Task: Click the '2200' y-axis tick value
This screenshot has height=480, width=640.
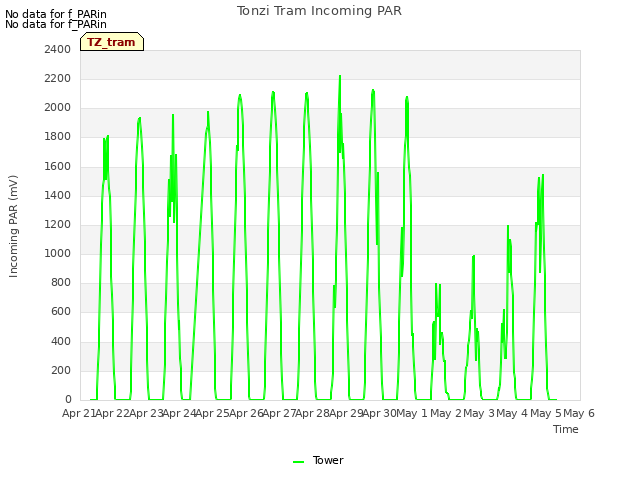Action: [x=58, y=78]
